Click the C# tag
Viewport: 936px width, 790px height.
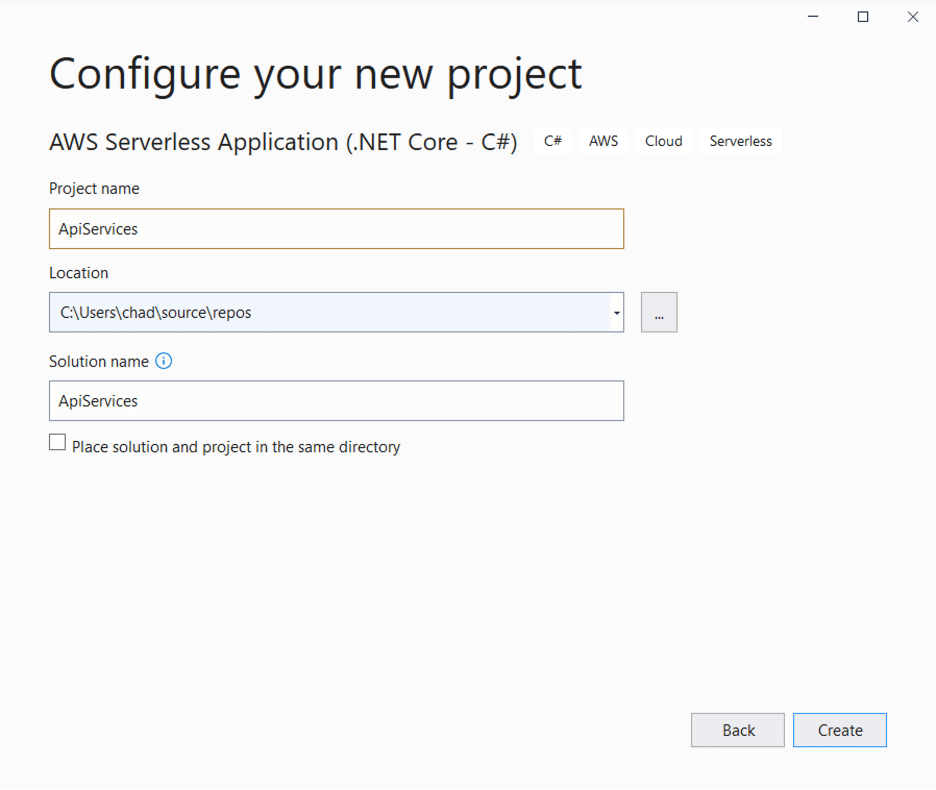[553, 141]
